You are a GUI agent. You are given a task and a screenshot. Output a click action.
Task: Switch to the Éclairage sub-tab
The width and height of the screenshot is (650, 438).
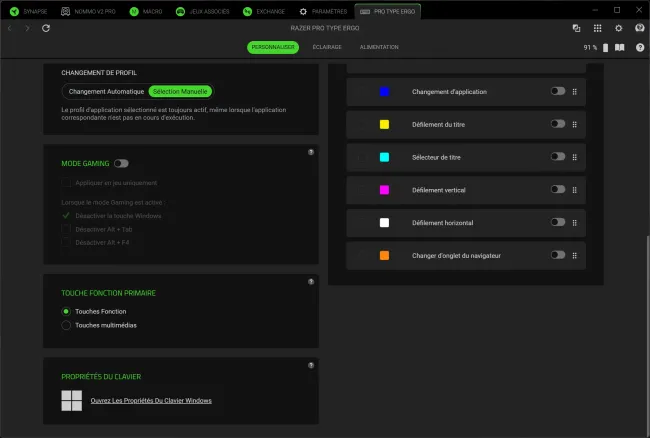327,47
